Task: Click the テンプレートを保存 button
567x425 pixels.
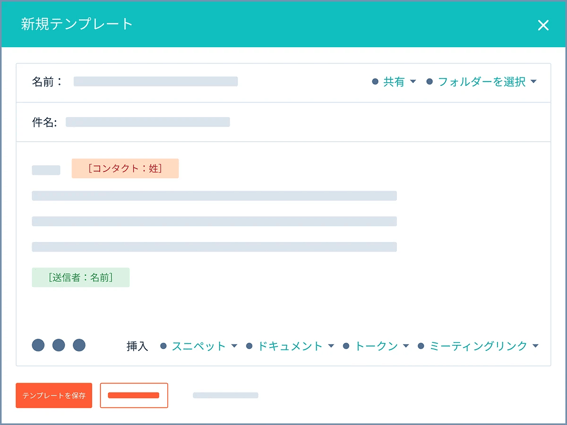Action: (x=54, y=395)
